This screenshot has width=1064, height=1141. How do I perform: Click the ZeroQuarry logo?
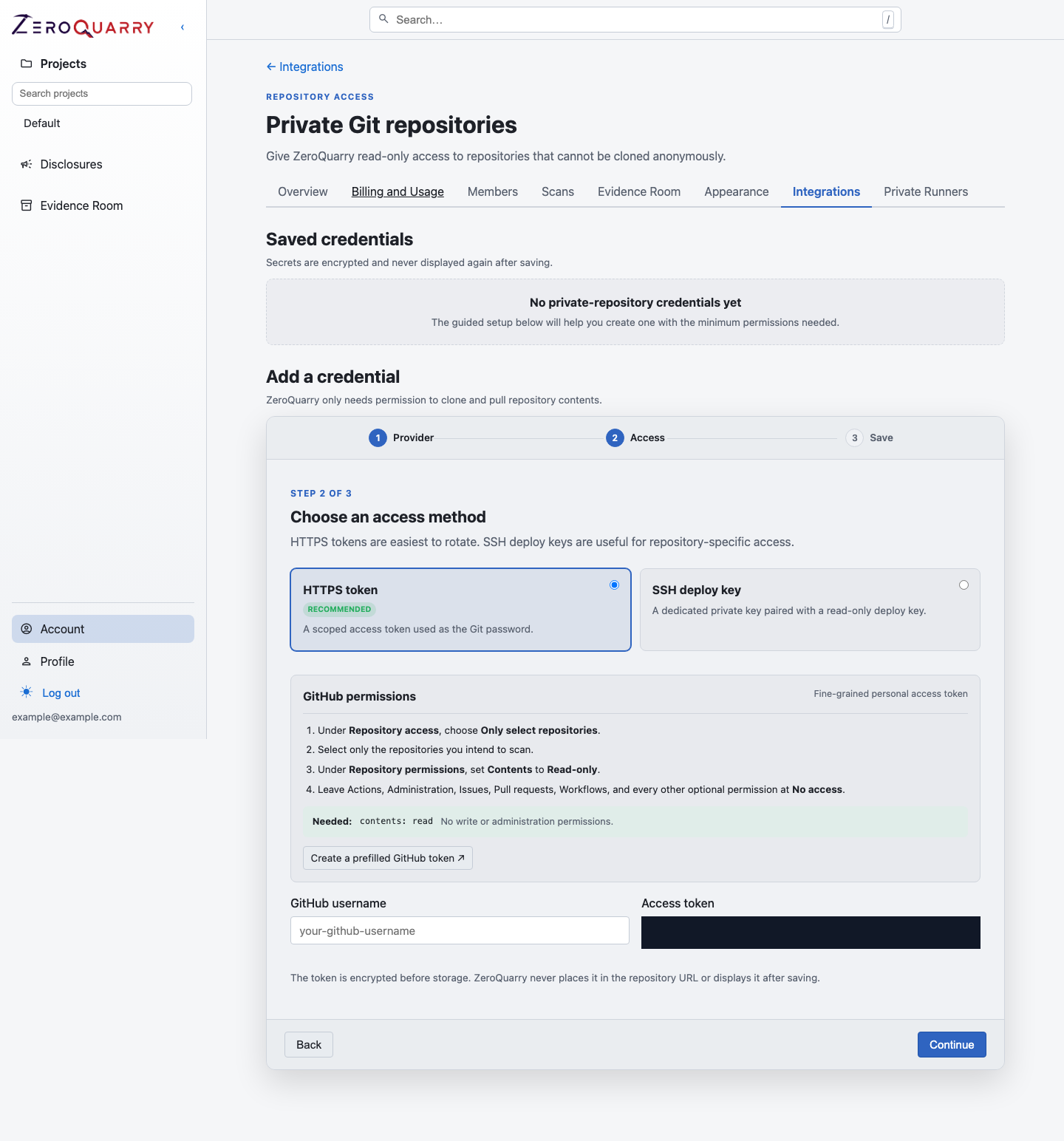83,27
